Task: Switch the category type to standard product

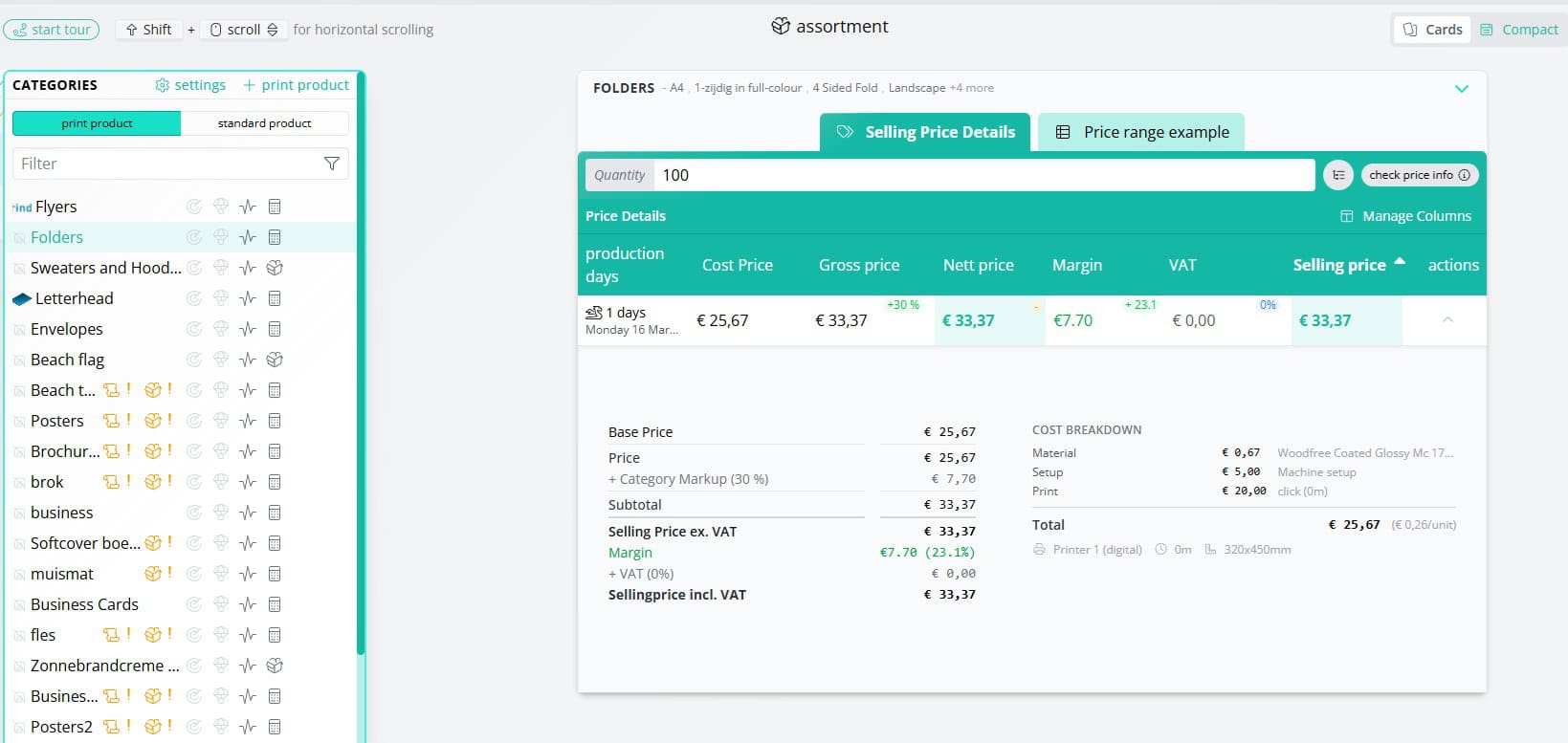Action: point(264,123)
